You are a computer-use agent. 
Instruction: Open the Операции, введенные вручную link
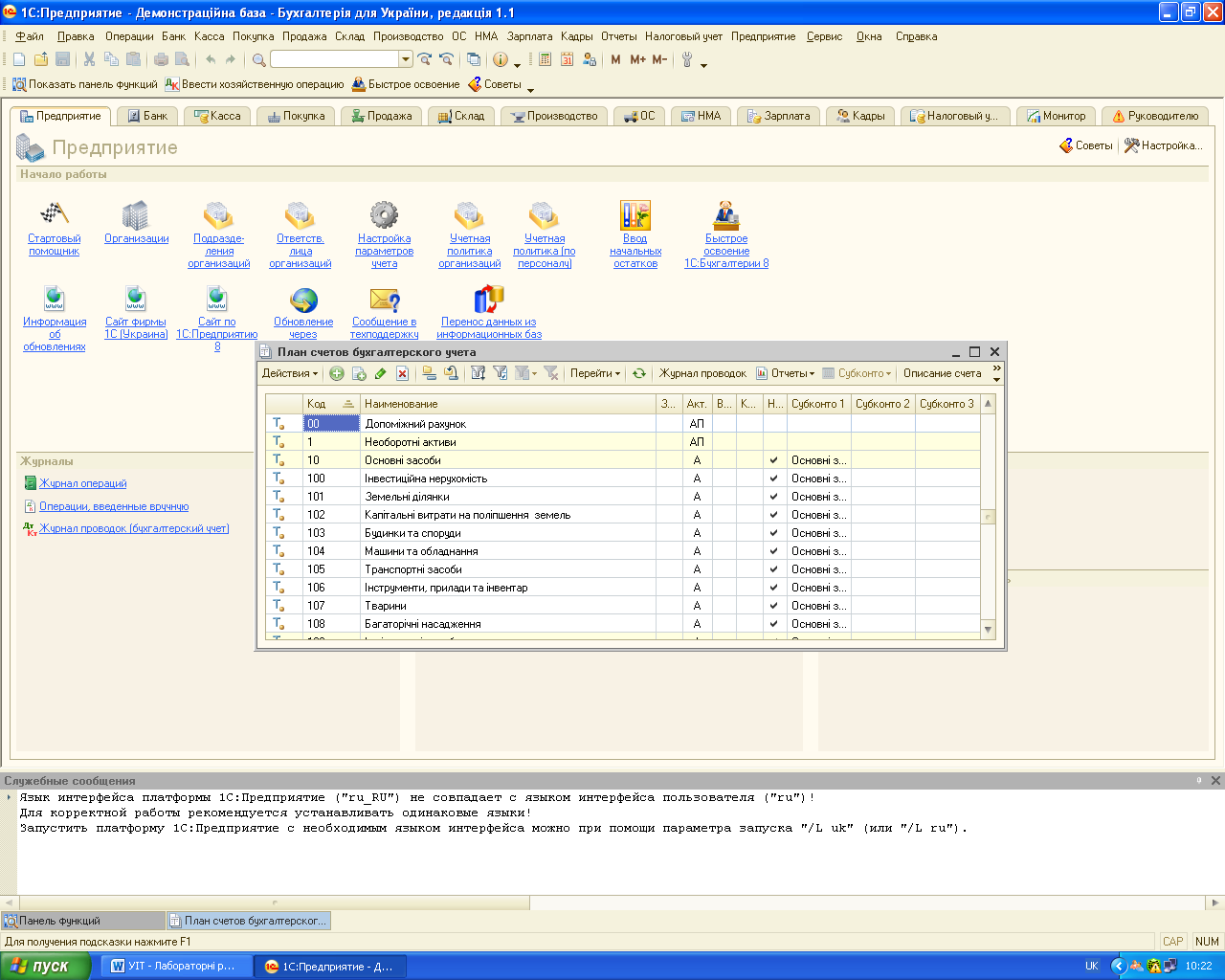point(114,507)
